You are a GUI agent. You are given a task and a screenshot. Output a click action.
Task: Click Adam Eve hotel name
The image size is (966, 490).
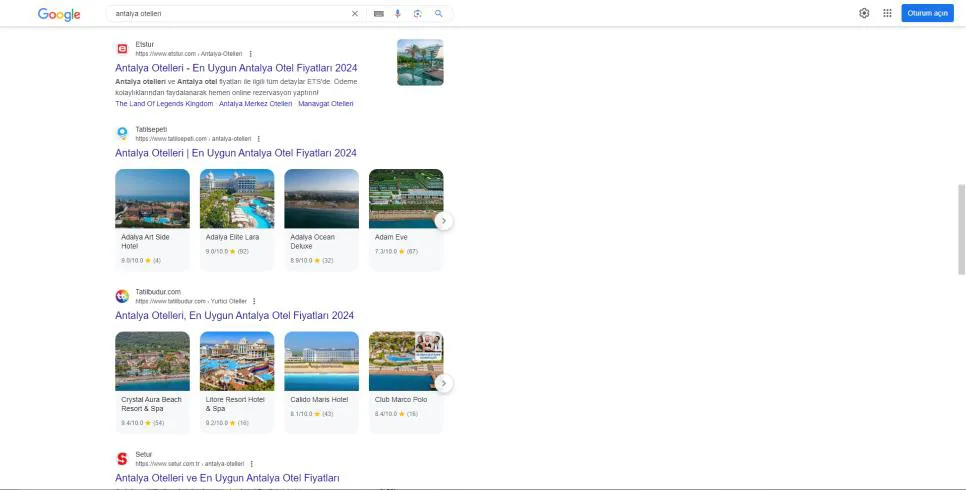tap(391, 237)
